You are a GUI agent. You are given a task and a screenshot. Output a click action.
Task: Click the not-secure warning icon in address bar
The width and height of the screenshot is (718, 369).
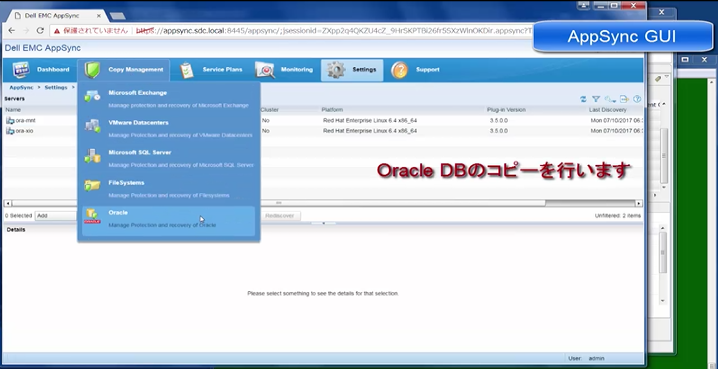[x=56, y=31]
